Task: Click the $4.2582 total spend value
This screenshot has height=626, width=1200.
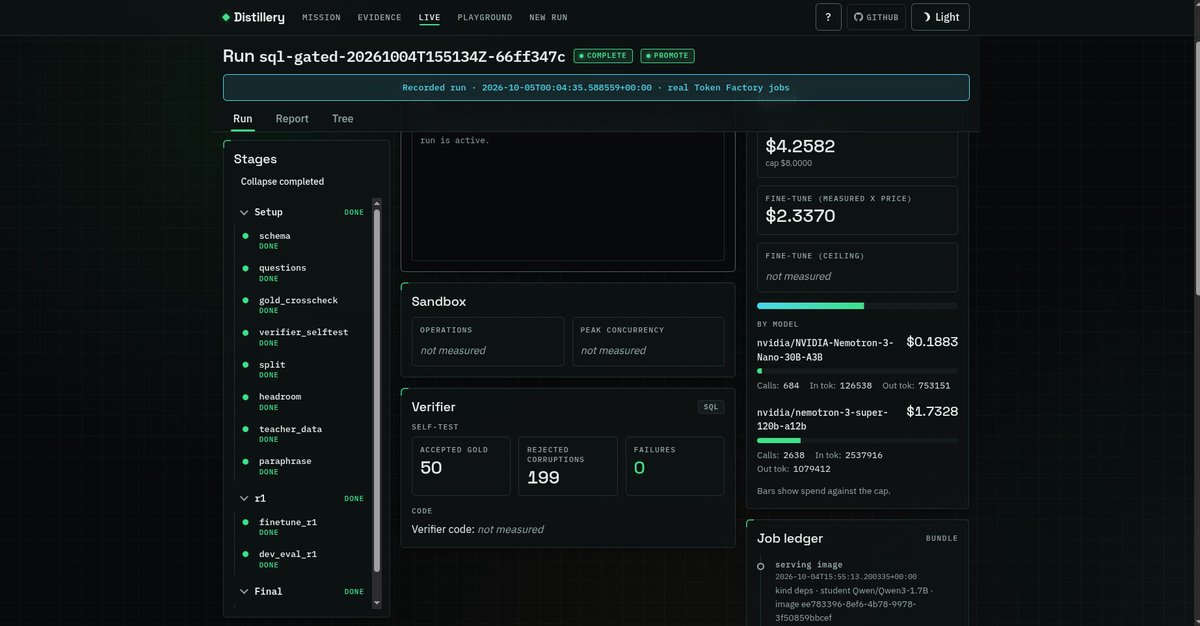Action: pyautogui.click(x=800, y=146)
